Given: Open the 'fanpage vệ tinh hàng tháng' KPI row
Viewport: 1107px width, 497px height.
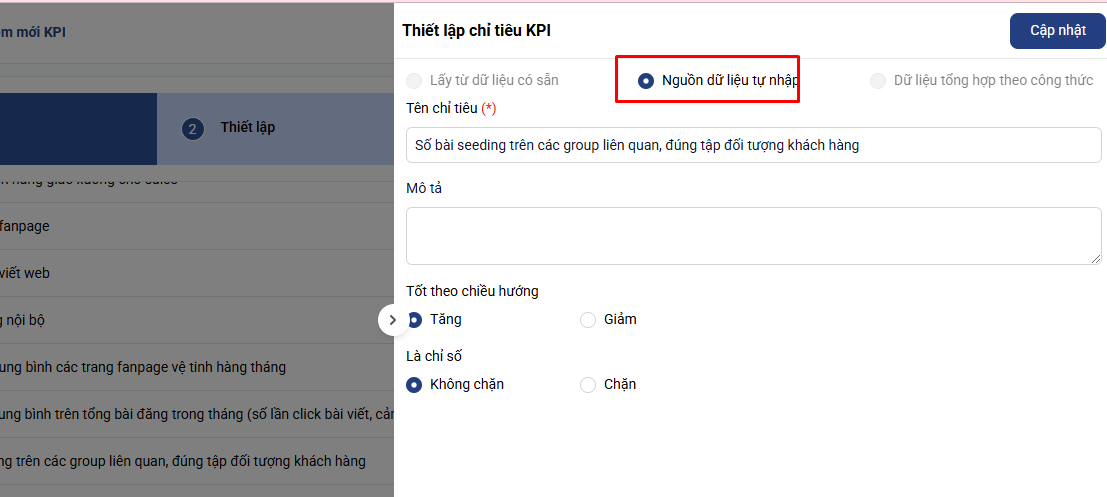Looking at the screenshot, I should tap(150, 367).
